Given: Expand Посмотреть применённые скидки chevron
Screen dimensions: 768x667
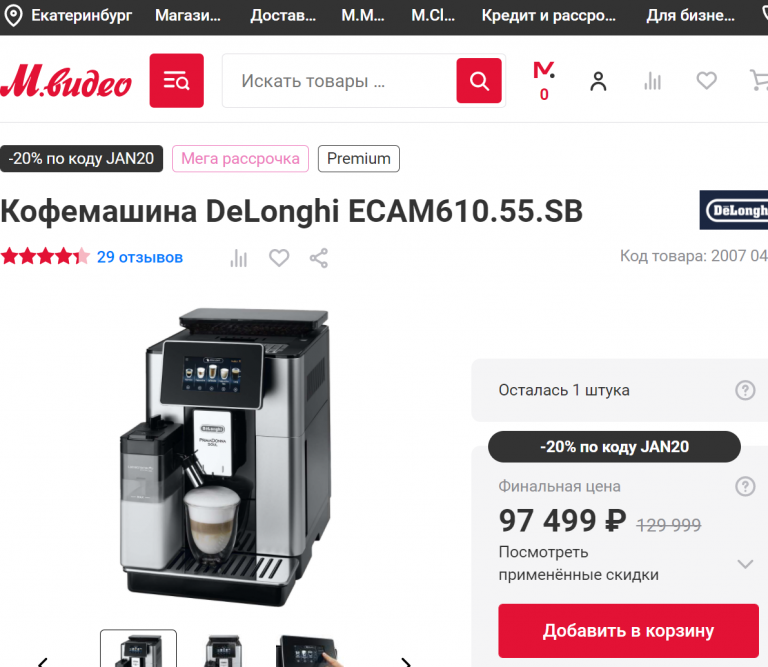Looking at the screenshot, I should [745, 564].
